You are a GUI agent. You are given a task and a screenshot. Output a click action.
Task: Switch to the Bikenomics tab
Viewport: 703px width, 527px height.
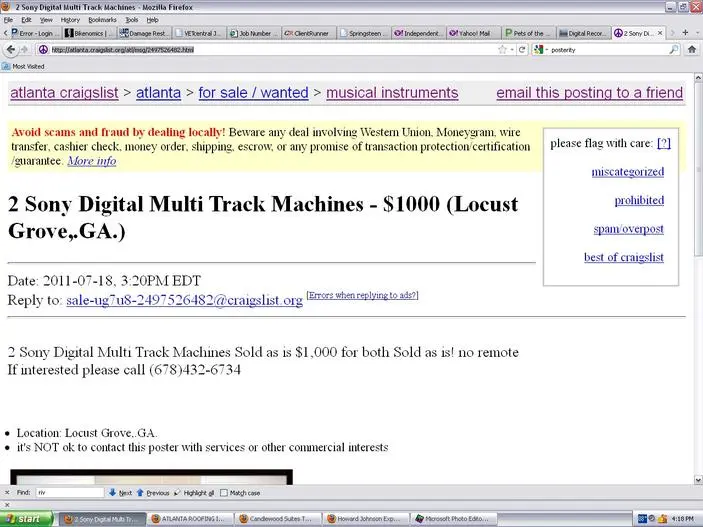(89, 33)
